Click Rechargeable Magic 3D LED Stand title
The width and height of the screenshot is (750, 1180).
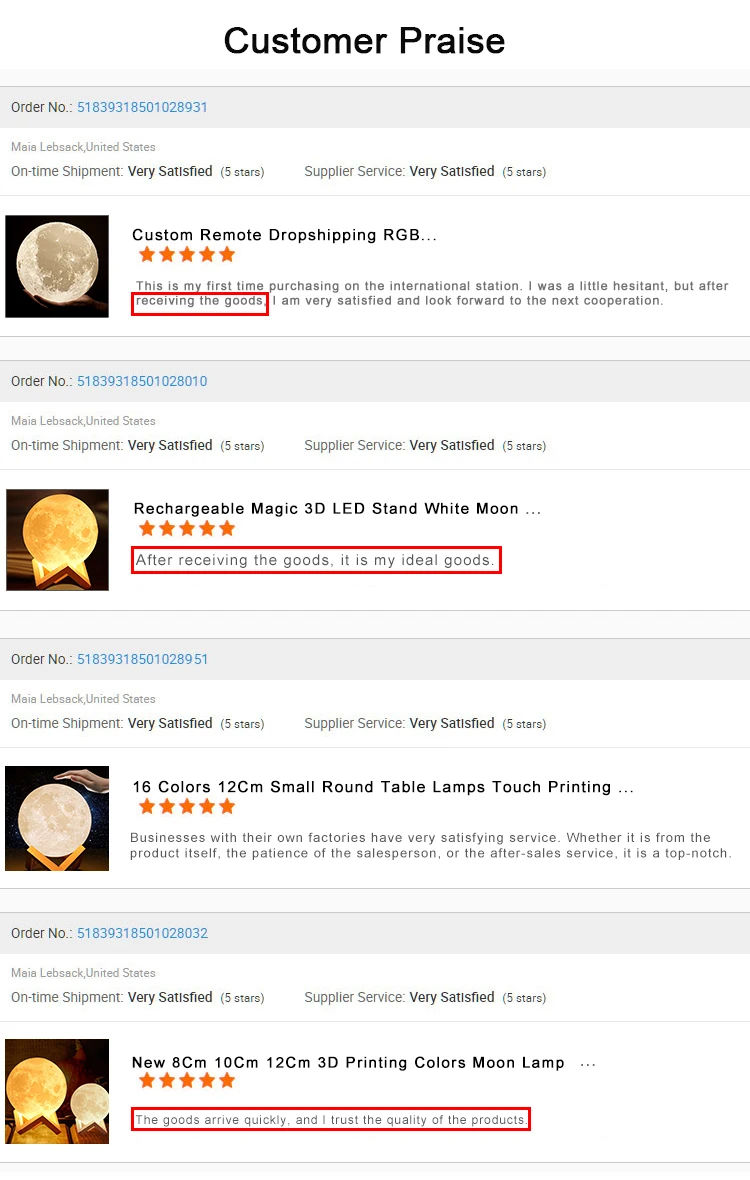pyautogui.click(x=337, y=509)
